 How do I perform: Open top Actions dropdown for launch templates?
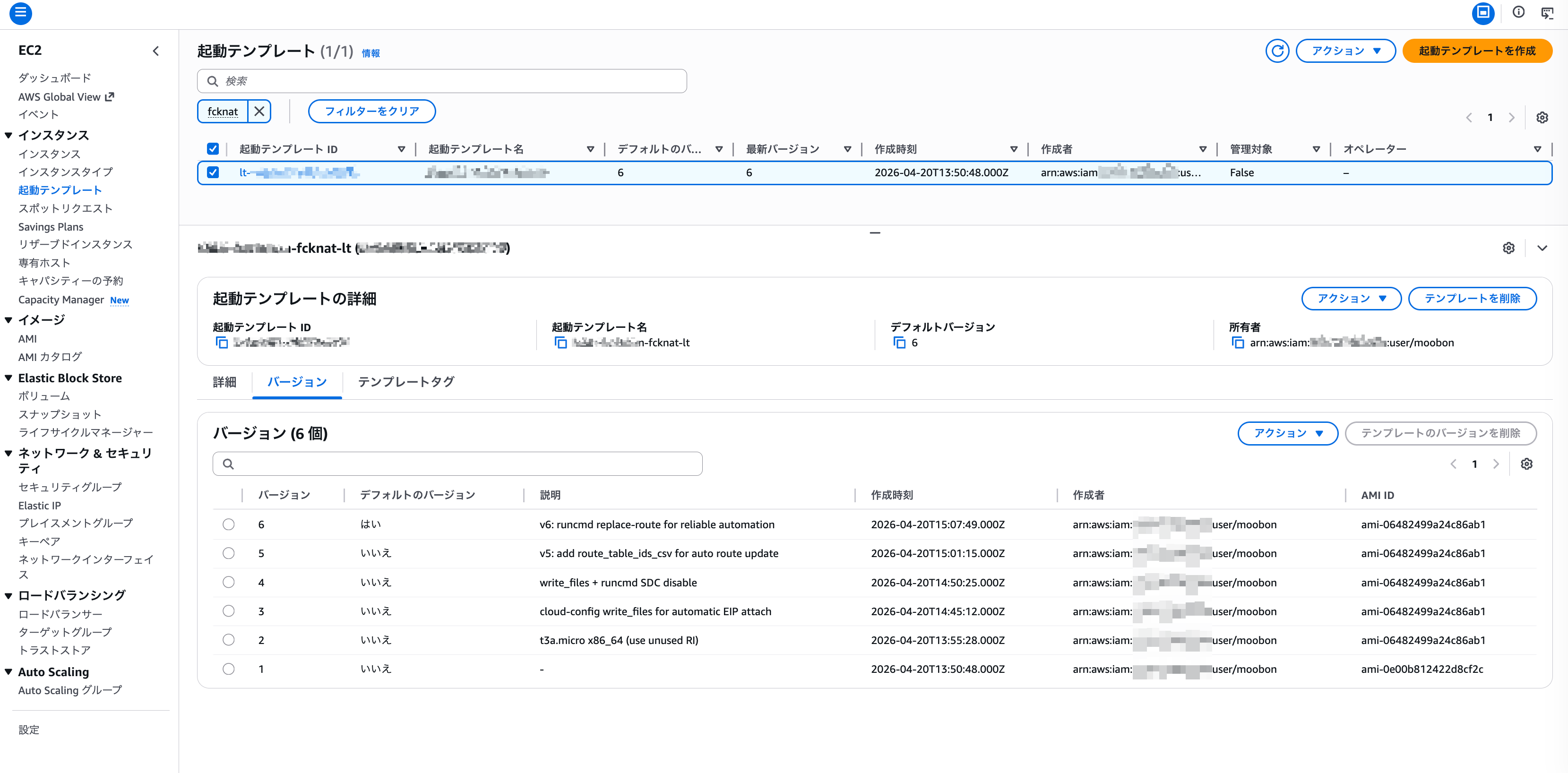pyautogui.click(x=1345, y=51)
